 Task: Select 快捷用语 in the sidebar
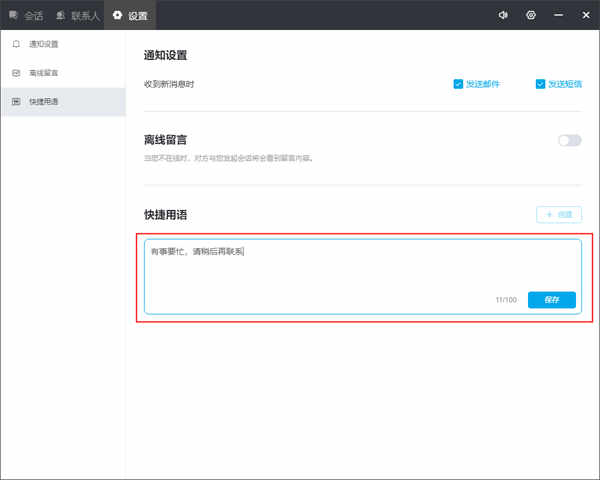63,101
